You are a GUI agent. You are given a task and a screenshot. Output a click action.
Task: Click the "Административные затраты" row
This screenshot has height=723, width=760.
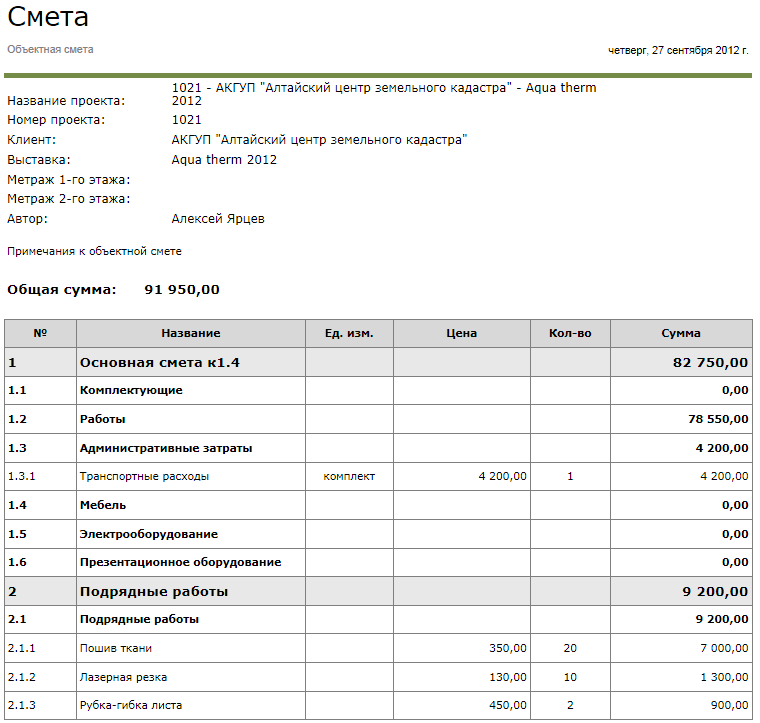pos(166,448)
